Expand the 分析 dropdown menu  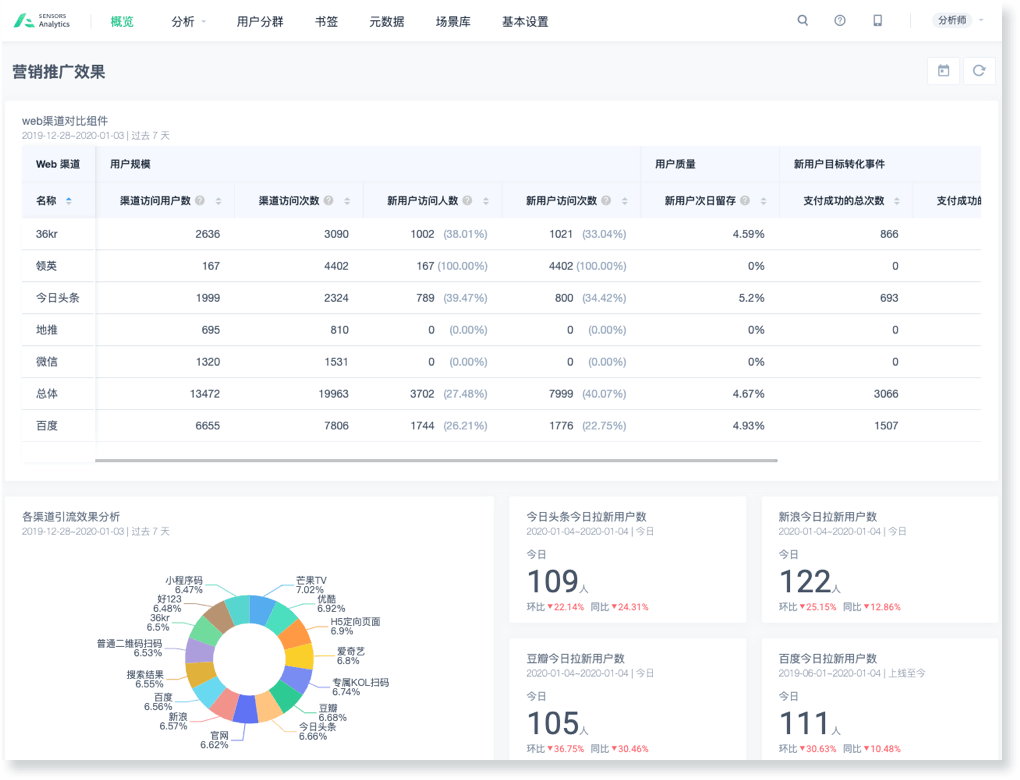click(188, 21)
